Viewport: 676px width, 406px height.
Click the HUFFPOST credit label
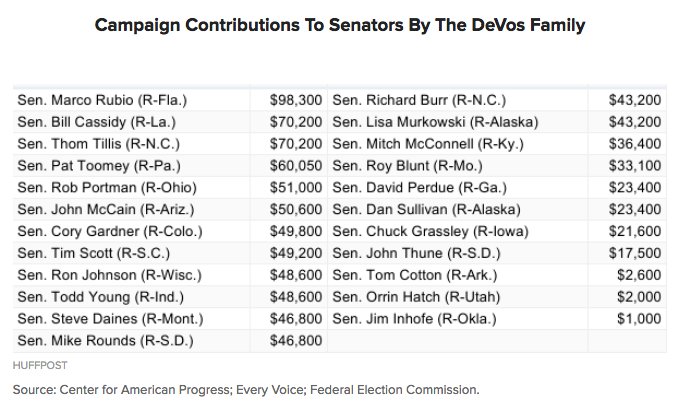tap(40, 365)
